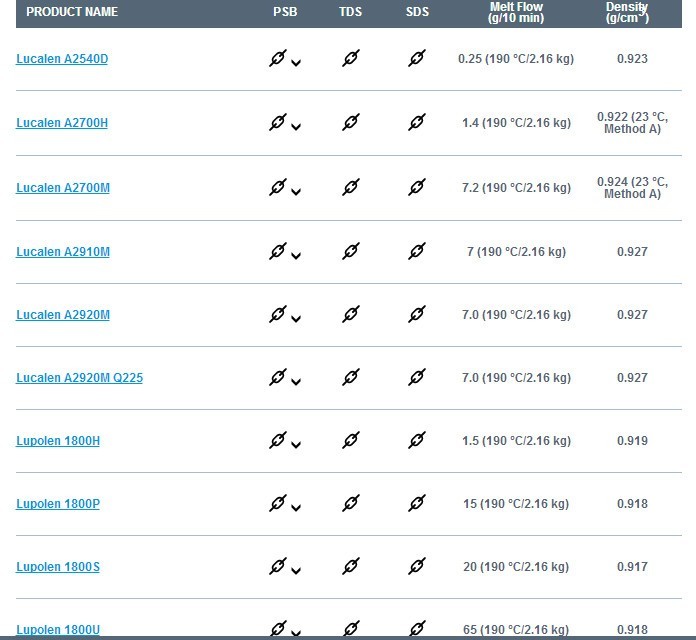The height and width of the screenshot is (640, 696).
Task: Click the TDS link icon for Lucalen A2540D
Action: tap(351, 58)
